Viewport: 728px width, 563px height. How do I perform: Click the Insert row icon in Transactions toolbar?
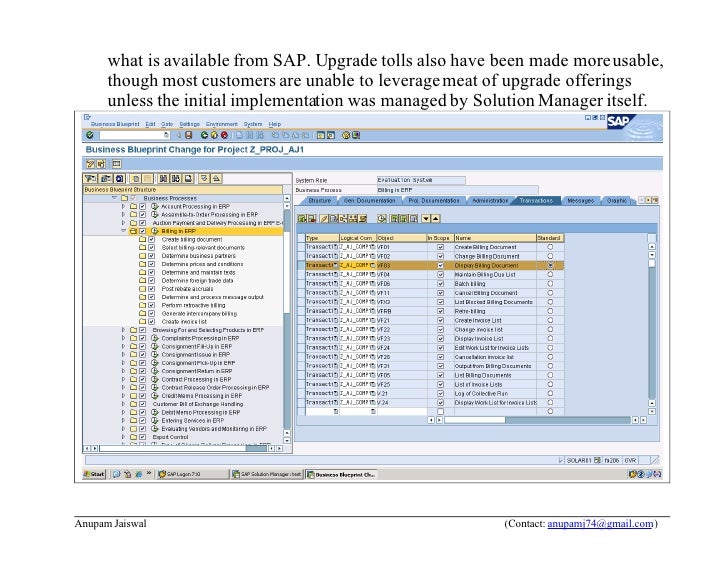coord(302,219)
